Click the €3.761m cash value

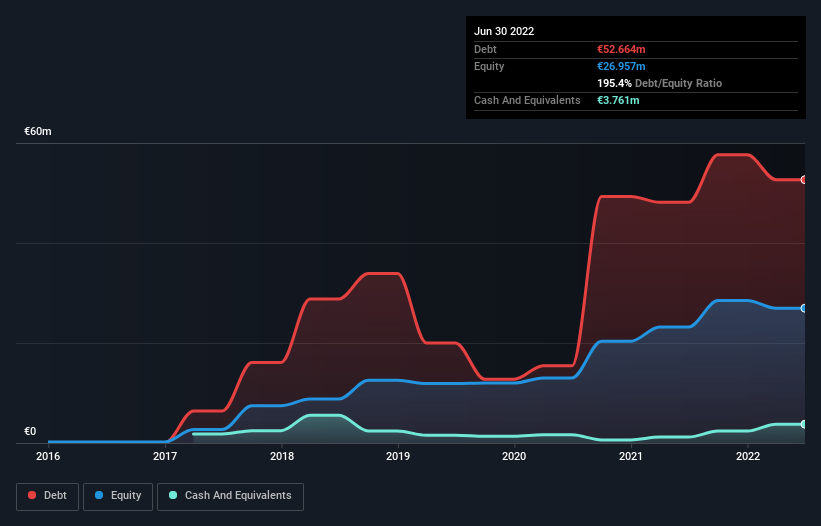click(618, 100)
